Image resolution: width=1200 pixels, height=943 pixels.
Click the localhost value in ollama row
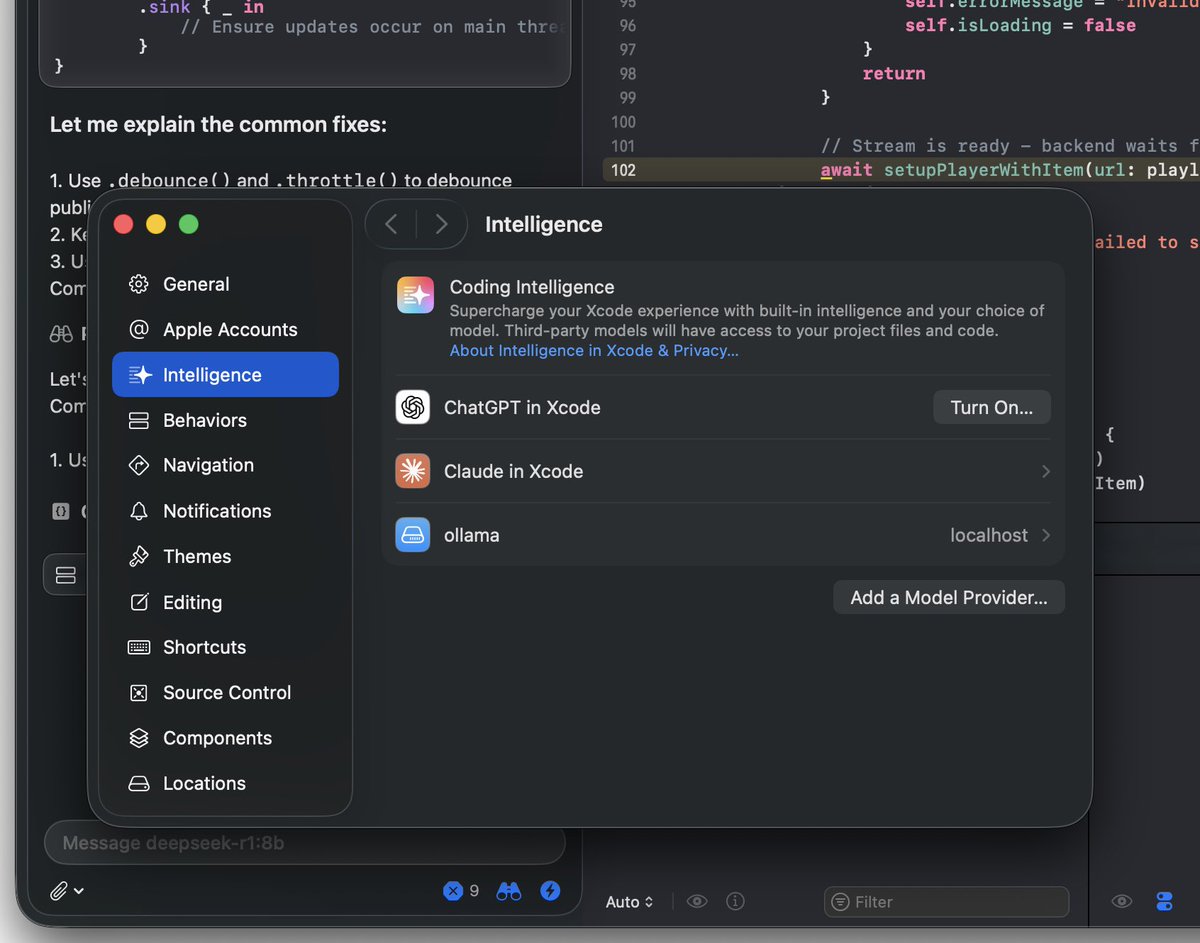989,535
